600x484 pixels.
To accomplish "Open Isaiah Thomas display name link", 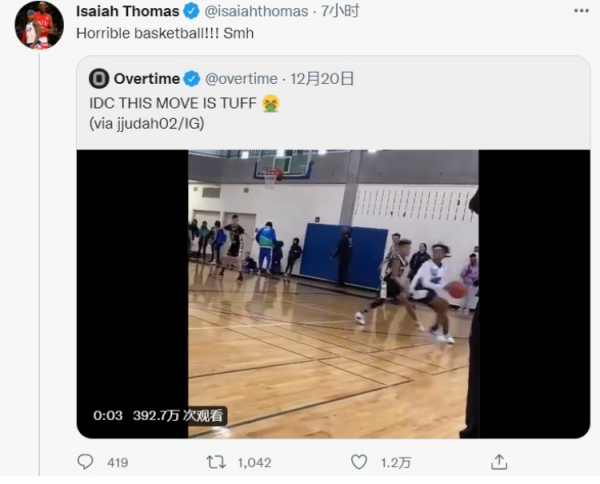I will 126,11.
